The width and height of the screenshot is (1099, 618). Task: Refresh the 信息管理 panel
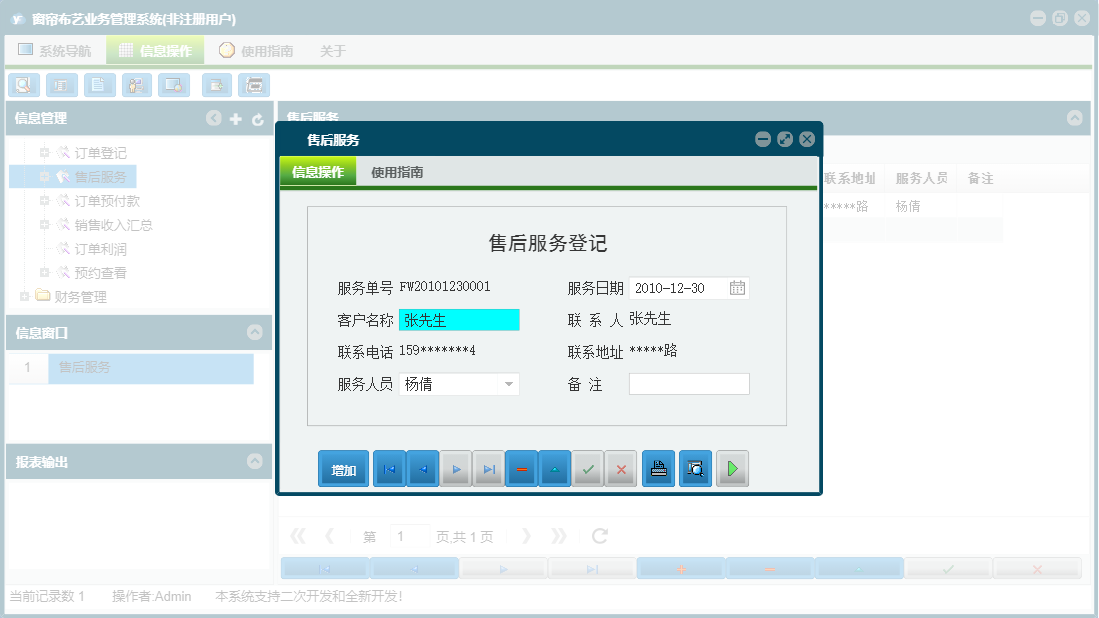258,118
